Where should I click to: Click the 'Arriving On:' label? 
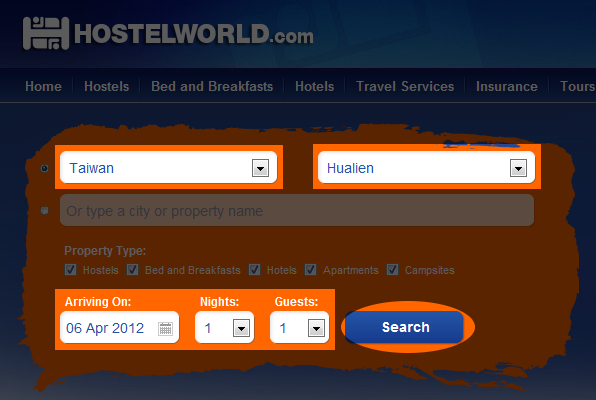coord(98,302)
